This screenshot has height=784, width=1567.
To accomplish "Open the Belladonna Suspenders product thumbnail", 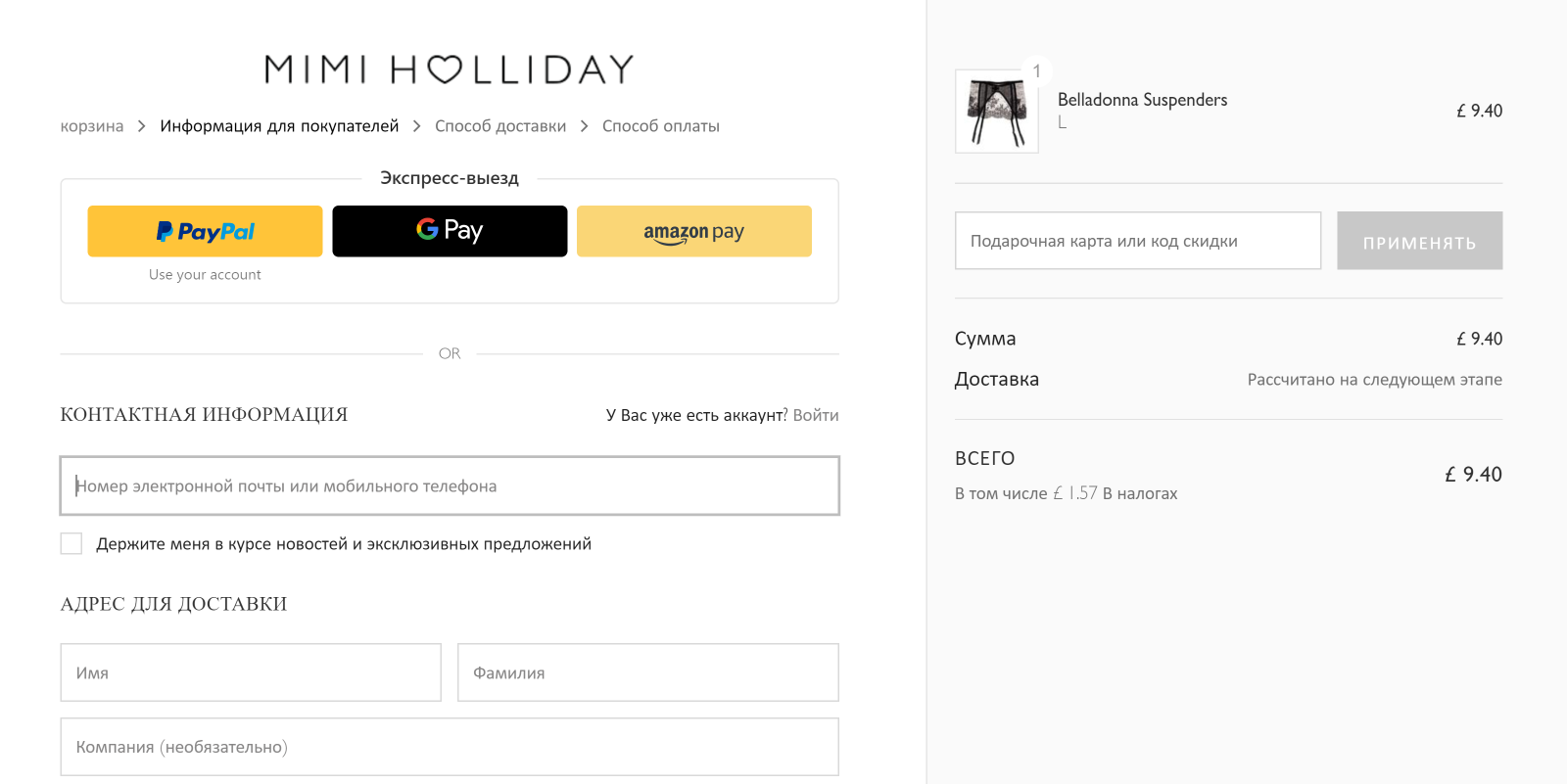I will point(997,112).
